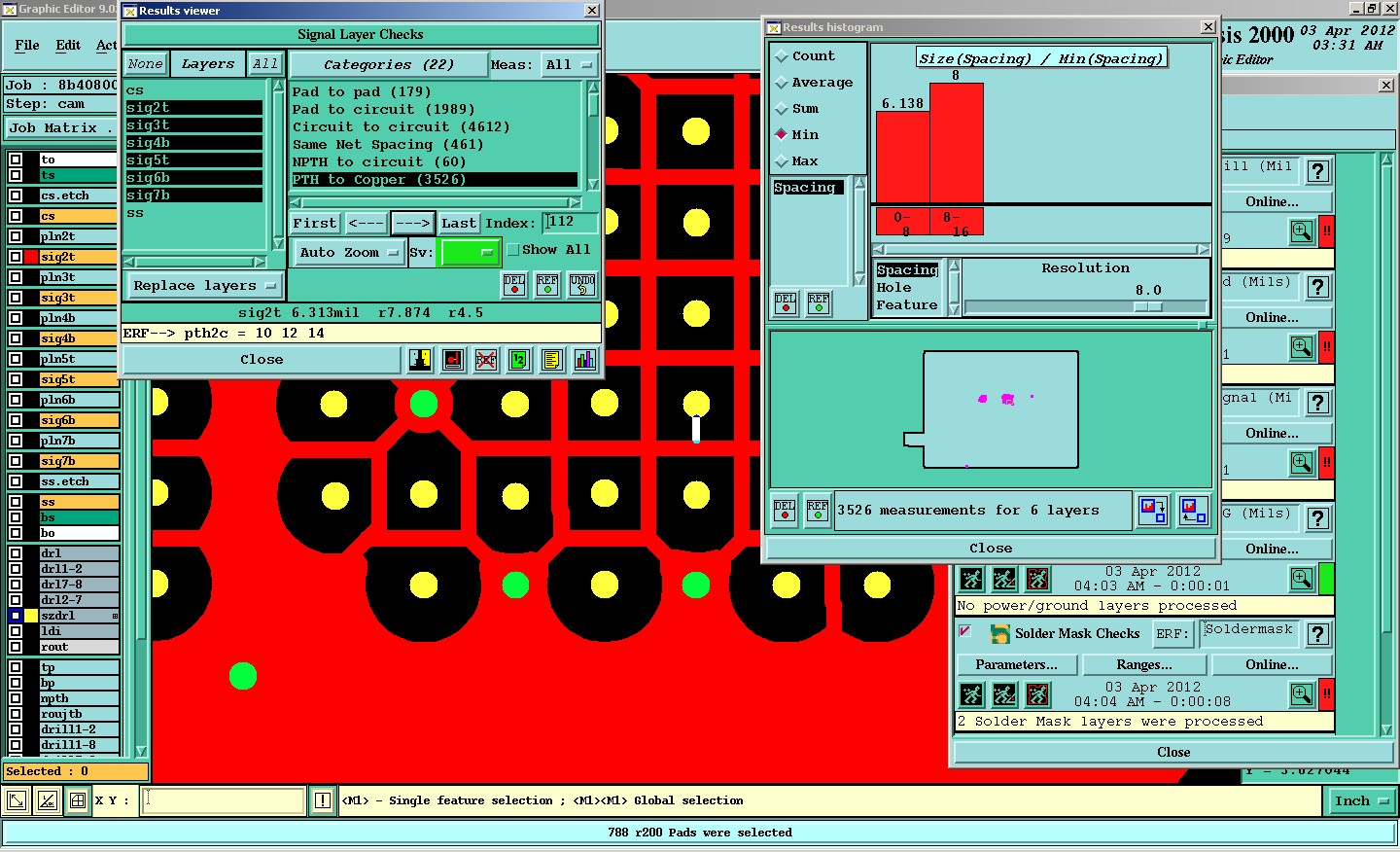This screenshot has height=852, width=1400.
Task: Click Ranges... in Solder Mask Checks
Action: [x=1144, y=665]
